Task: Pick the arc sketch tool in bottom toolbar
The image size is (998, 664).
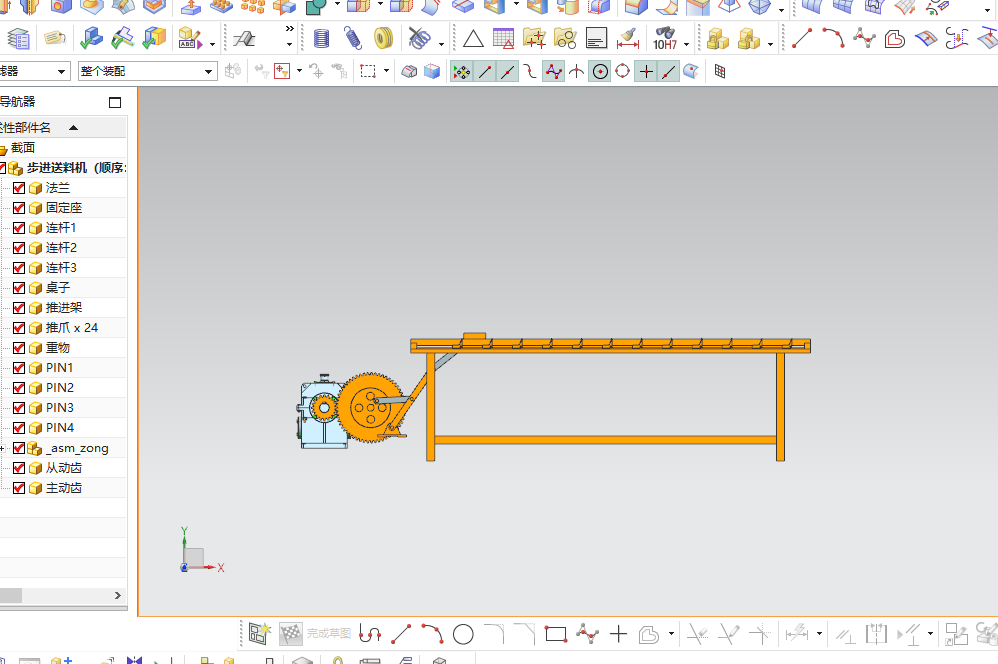Action: pyautogui.click(x=432, y=633)
